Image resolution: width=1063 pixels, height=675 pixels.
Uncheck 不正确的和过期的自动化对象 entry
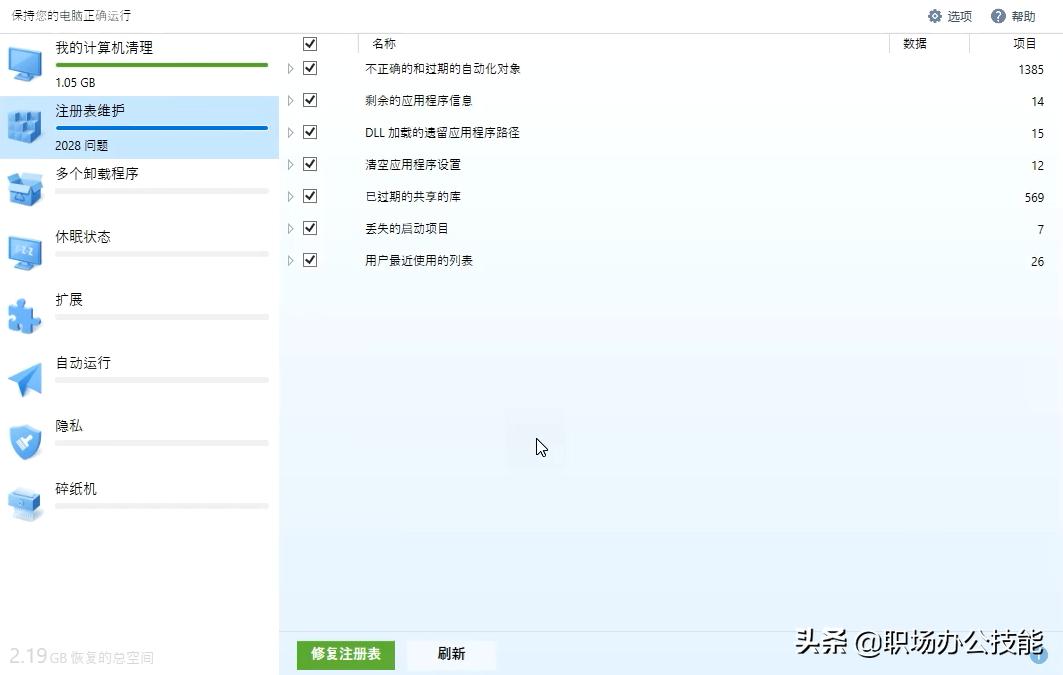(x=310, y=68)
